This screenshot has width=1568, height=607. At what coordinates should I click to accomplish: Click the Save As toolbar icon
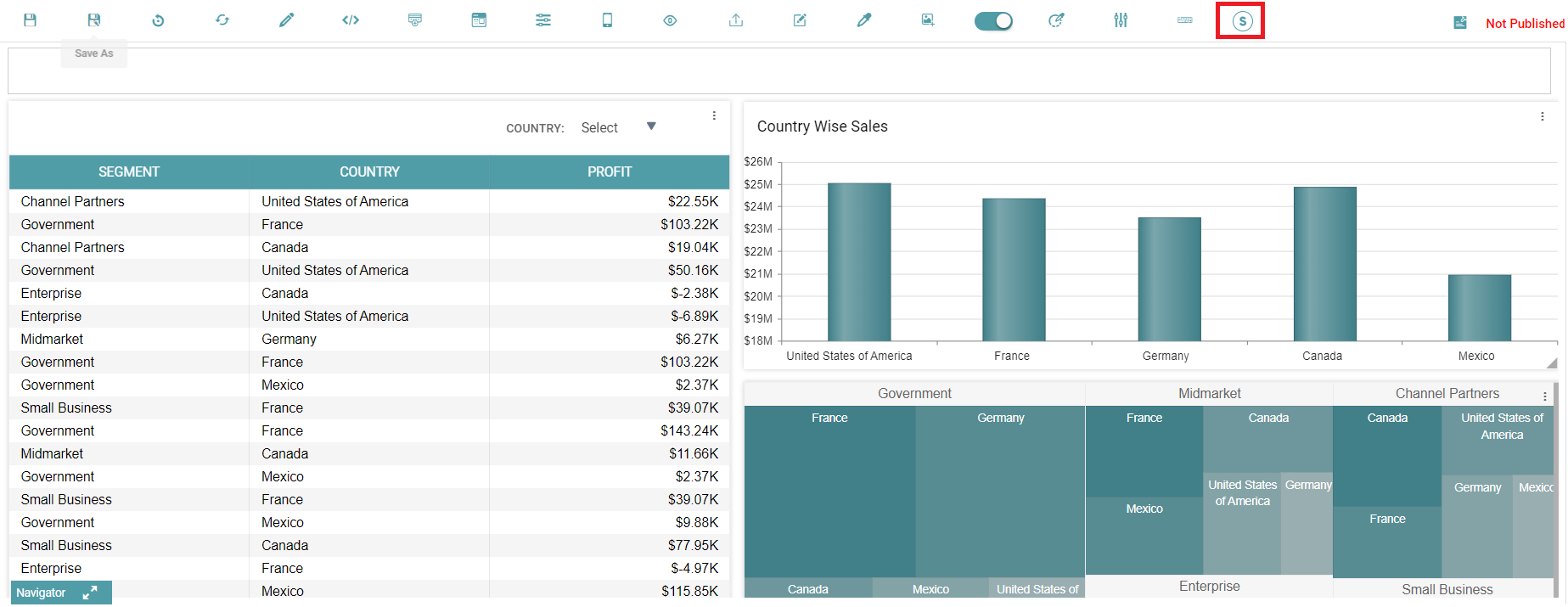[94, 20]
